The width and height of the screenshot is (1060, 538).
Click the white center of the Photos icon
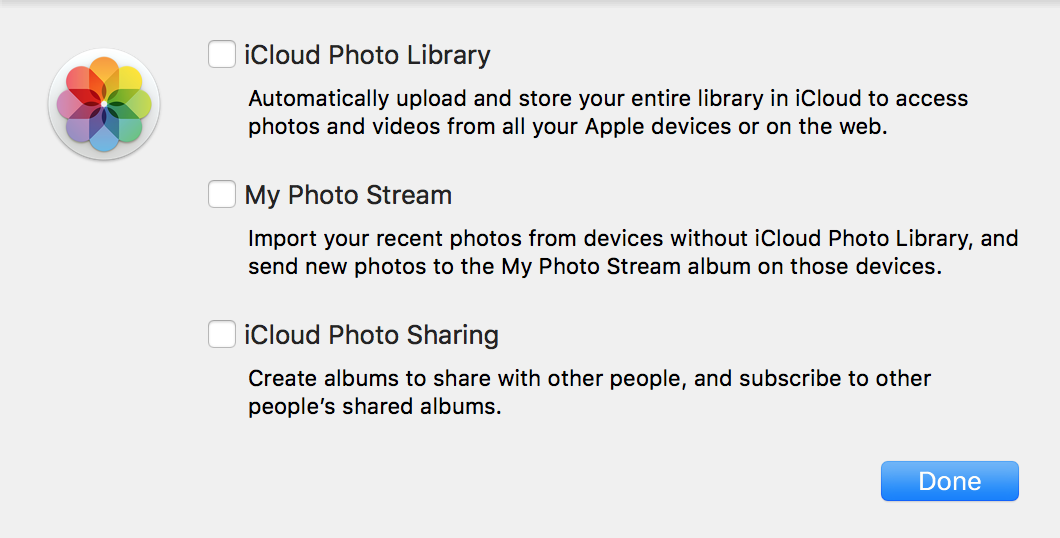pos(104,103)
